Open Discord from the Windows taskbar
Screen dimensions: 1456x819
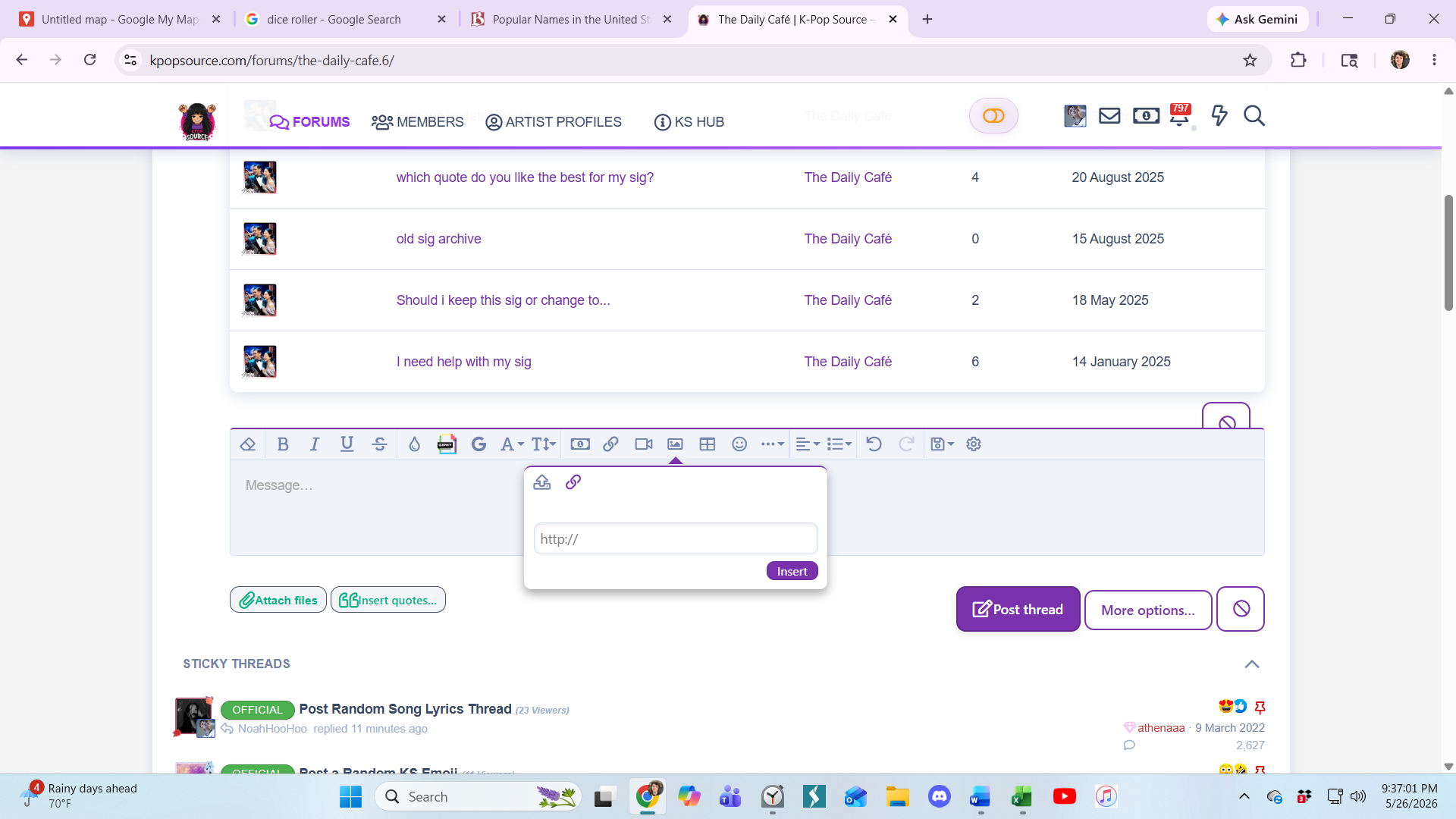tap(939, 796)
